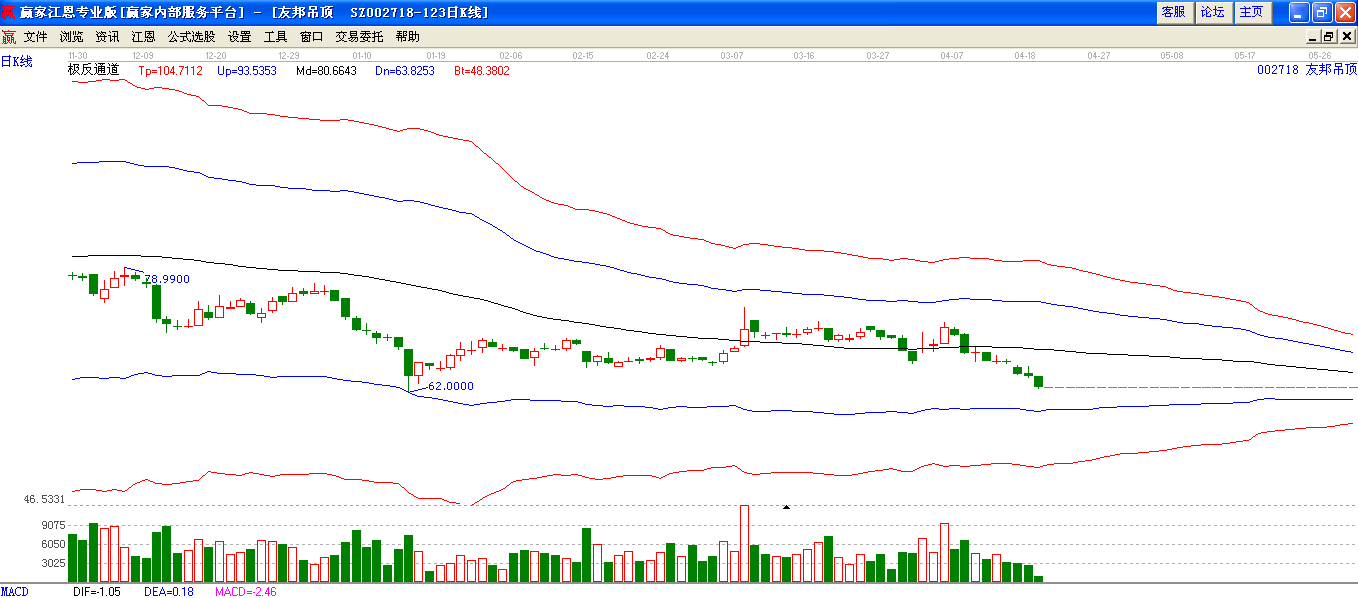Click the MACD indicator label
Viewport: 1358px width, 598px height.
tap(15, 592)
